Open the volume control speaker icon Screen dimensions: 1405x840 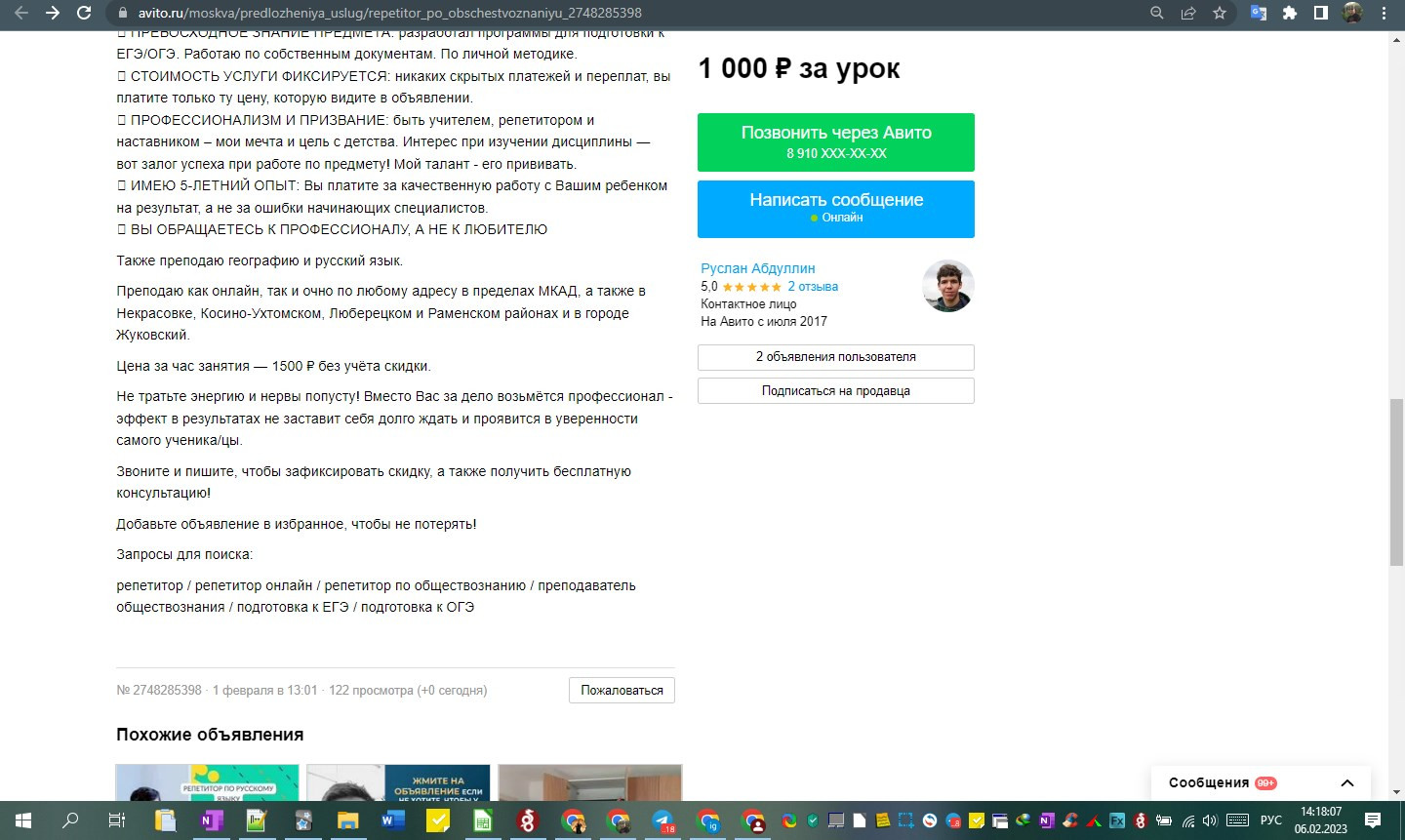pyautogui.click(x=1210, y=820)
